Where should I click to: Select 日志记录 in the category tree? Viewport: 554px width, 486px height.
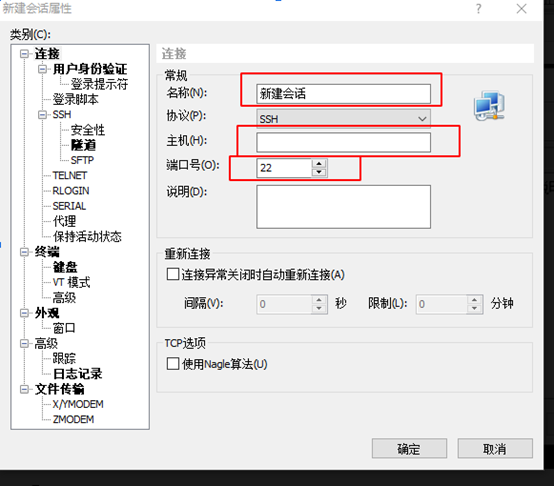(x=77, y=374)
